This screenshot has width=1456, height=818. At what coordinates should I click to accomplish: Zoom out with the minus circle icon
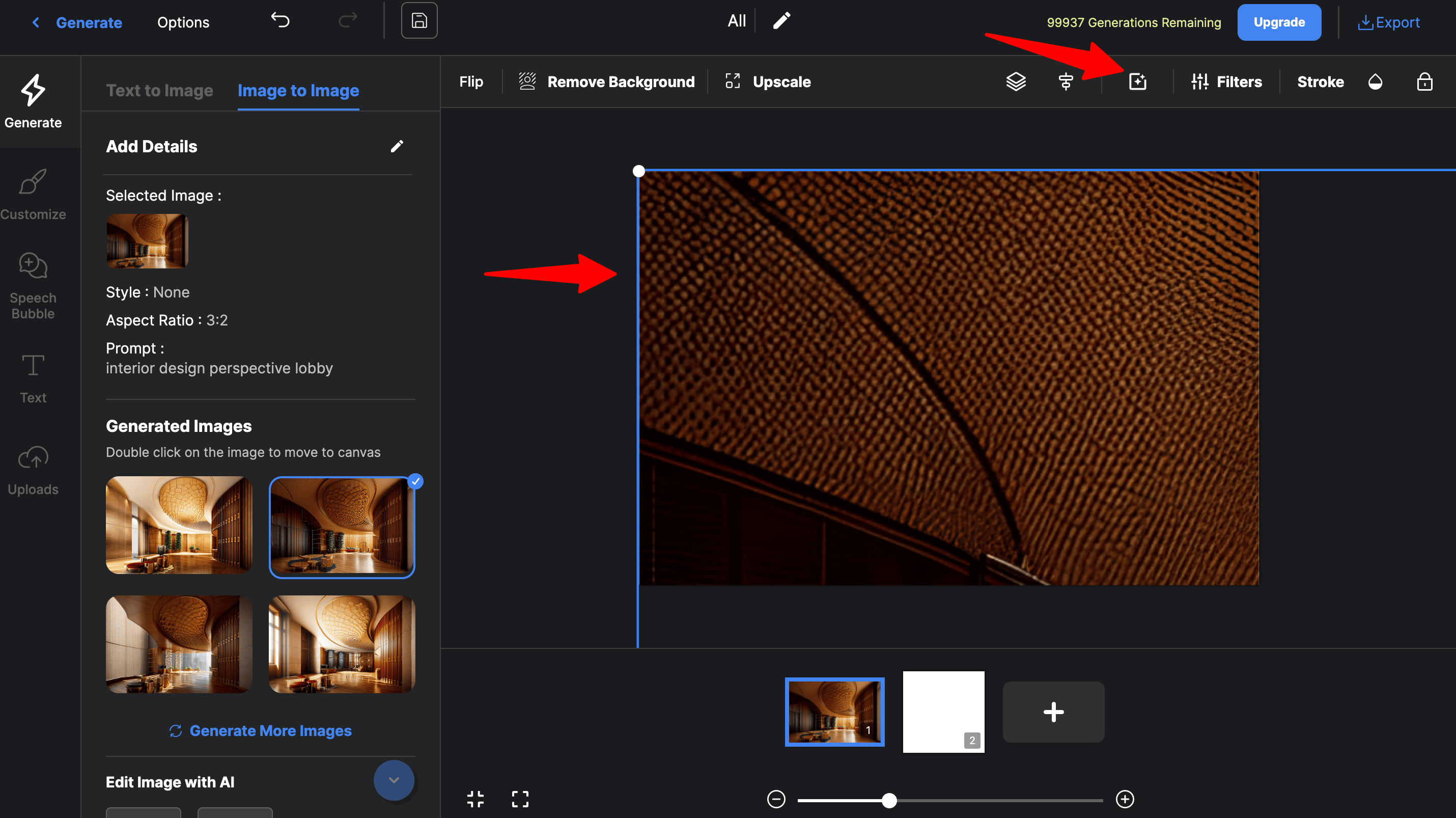pos(776,799)
